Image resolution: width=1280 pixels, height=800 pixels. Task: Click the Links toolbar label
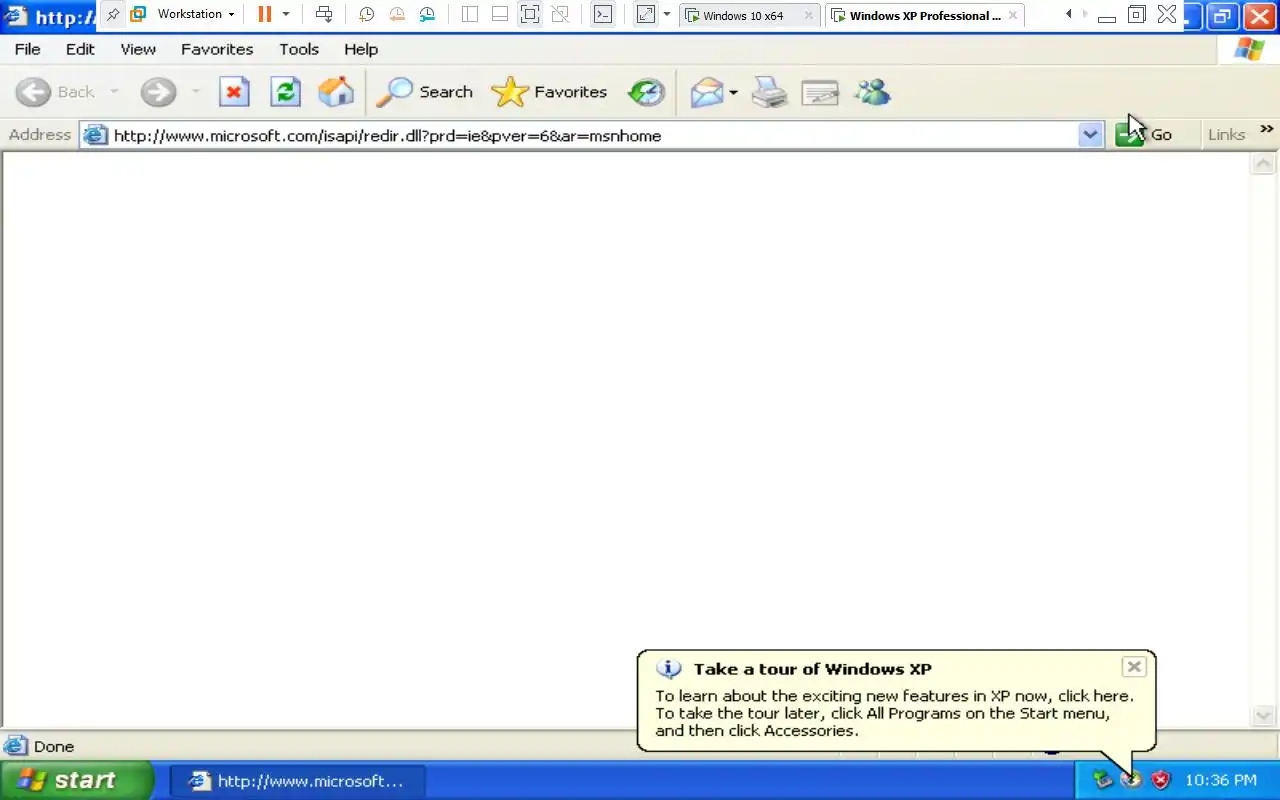(x=1226, y=135)
